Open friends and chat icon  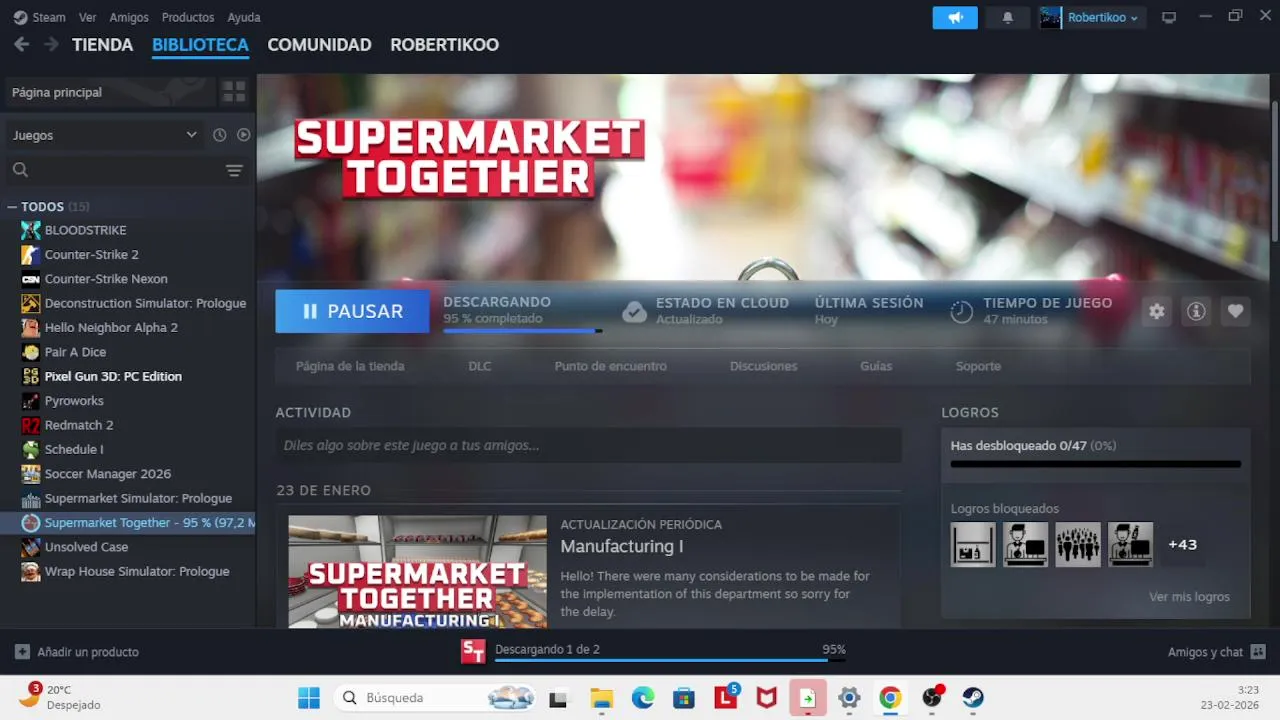[1258, 652]
